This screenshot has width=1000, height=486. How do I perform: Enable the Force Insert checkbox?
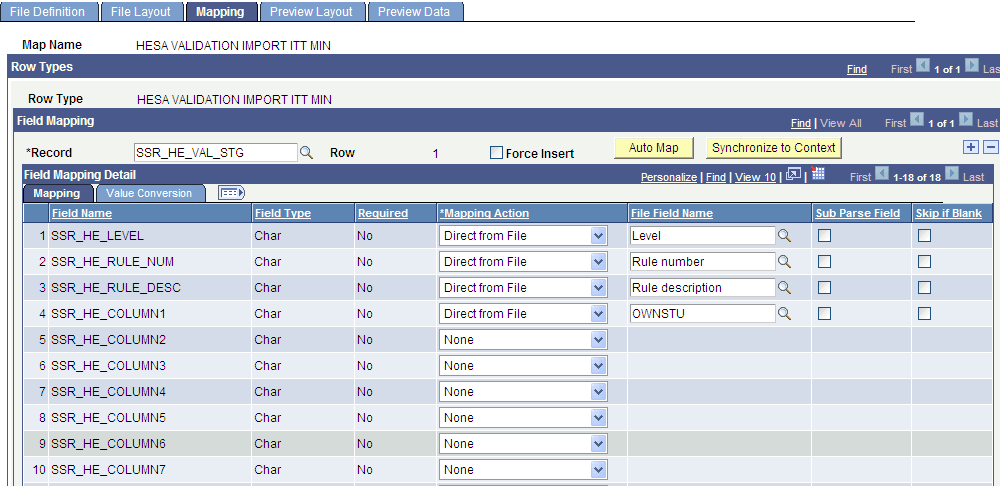pyautogui.click(x=496, y=153)
